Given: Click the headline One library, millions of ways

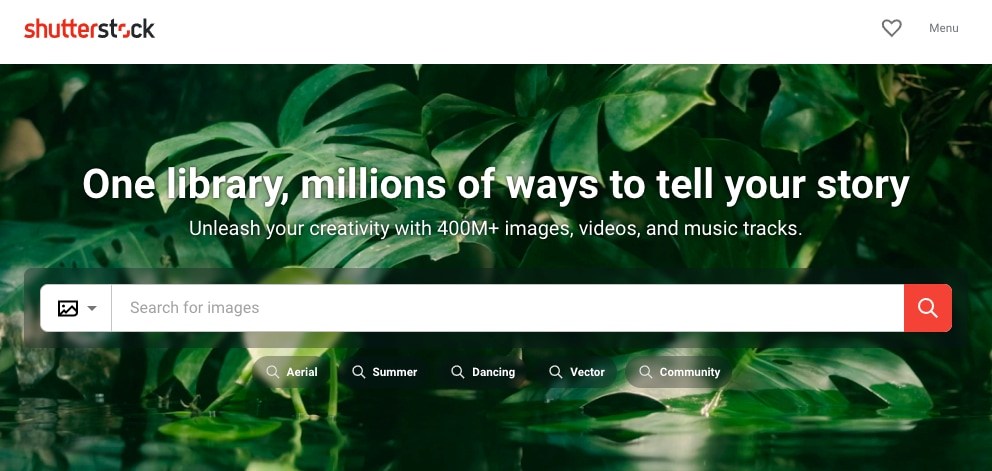Looking at the screenshot, I should (496, 185).
